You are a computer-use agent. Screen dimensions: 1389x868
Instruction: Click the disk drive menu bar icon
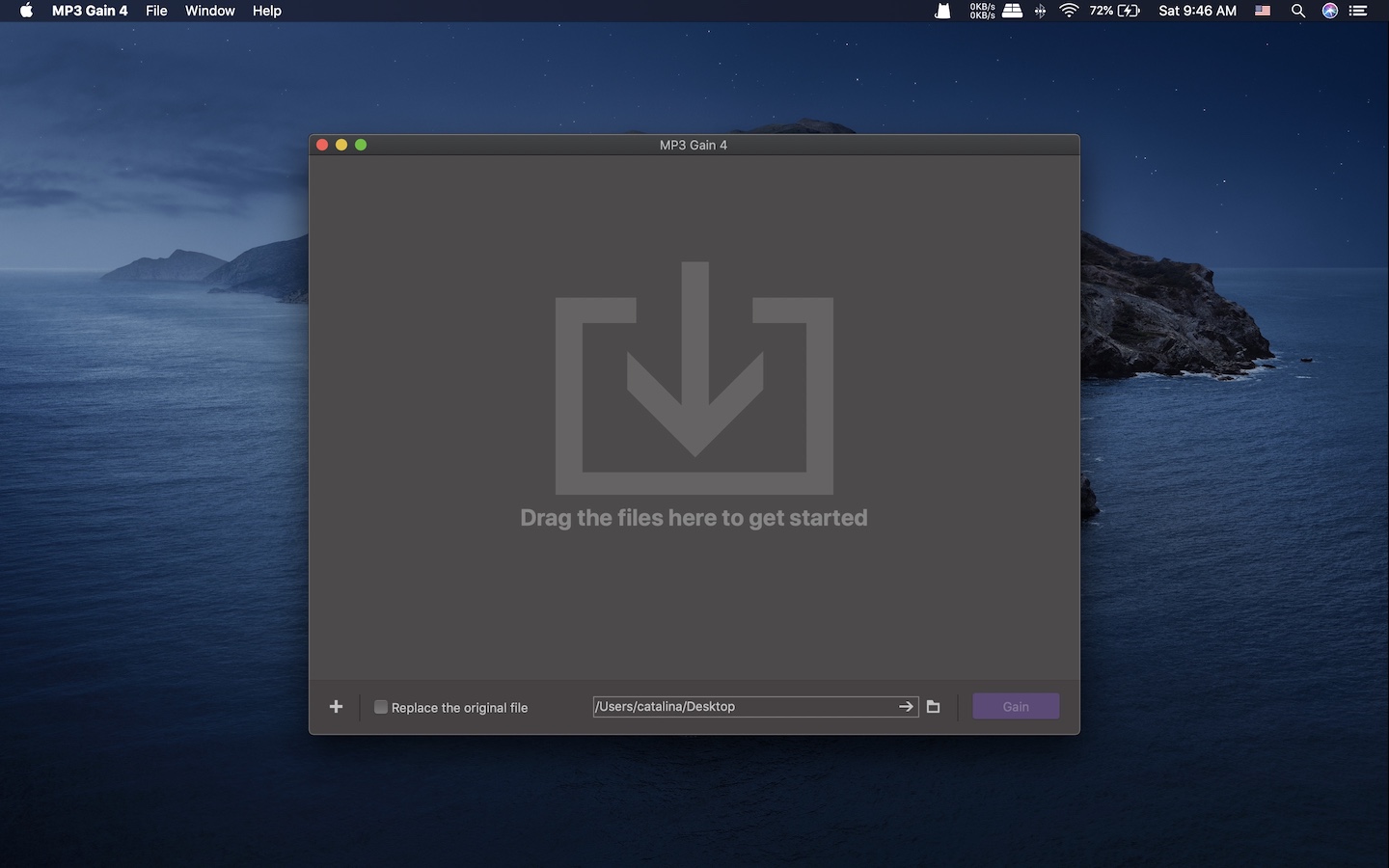[1012, 11]
